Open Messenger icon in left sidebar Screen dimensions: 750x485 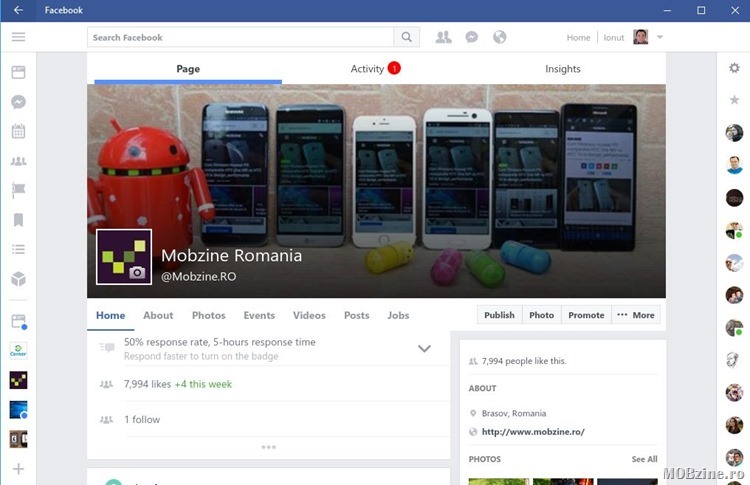pyautogui.click(x=18, y=102)
